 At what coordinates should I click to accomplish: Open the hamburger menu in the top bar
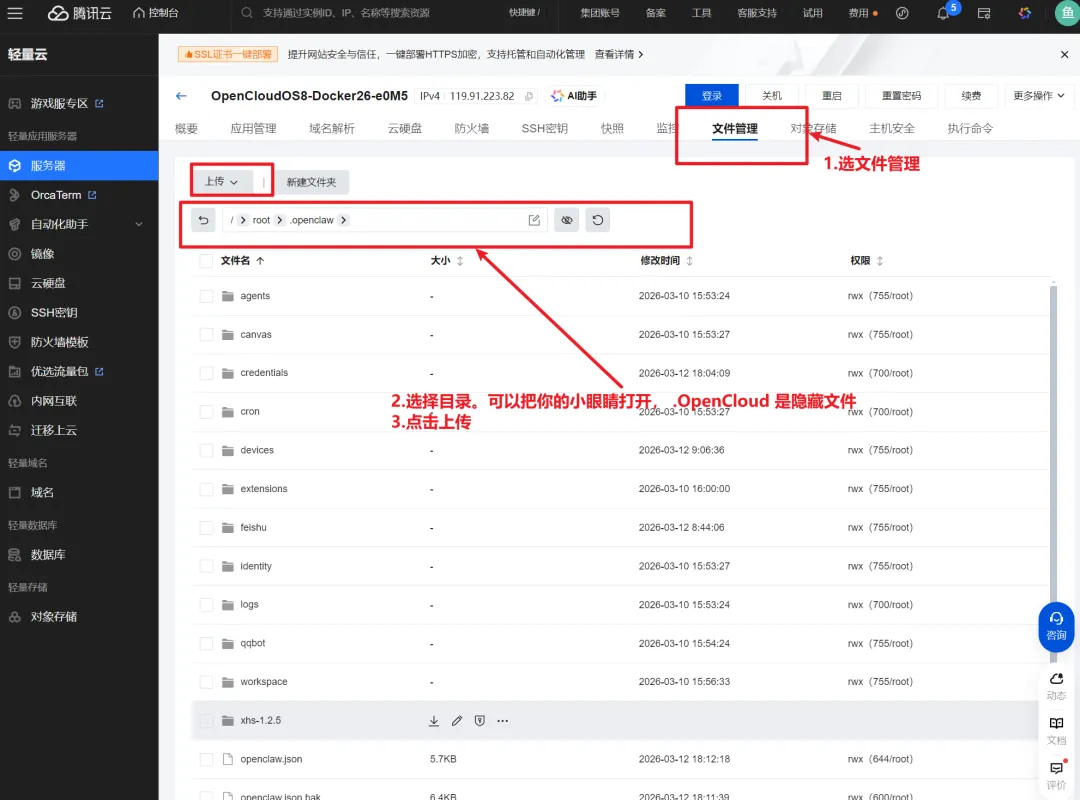click(14, 13)
